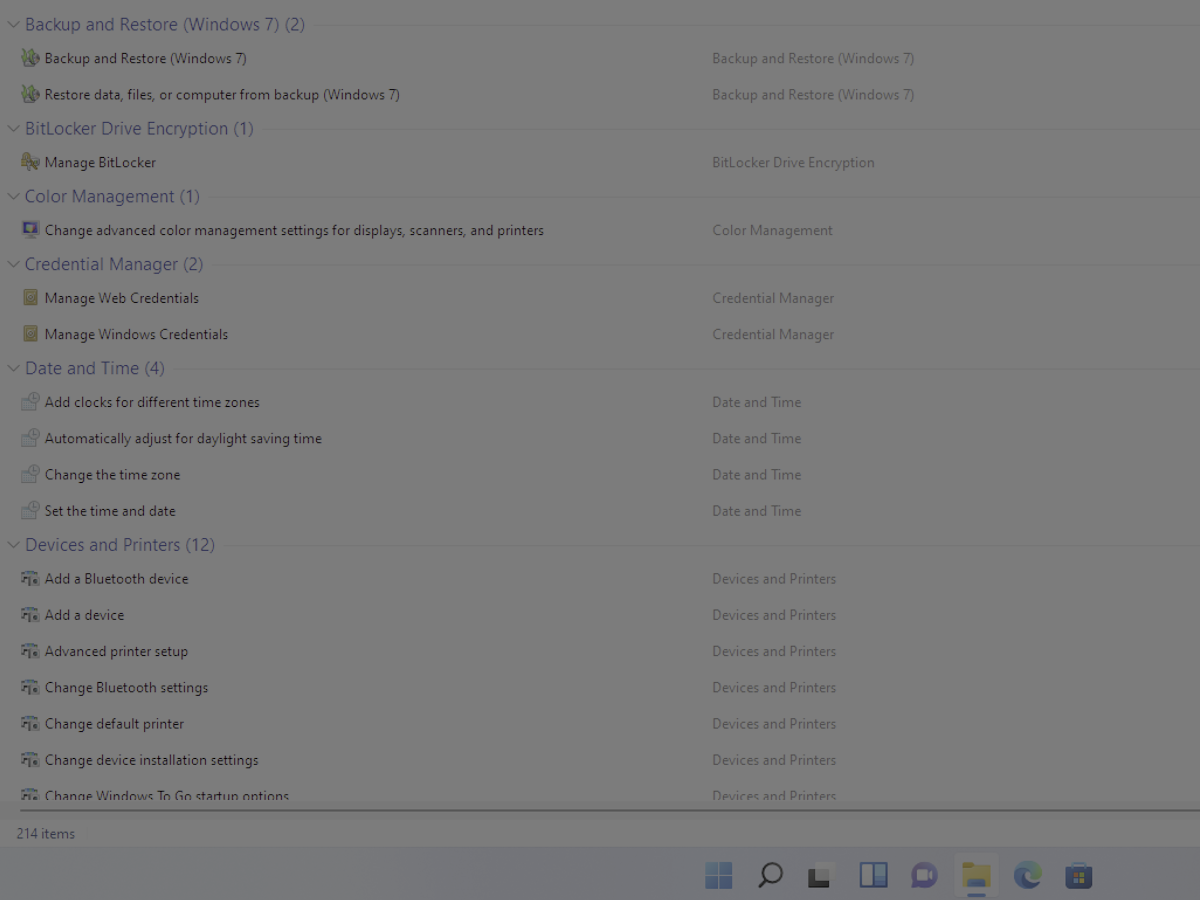1200x900 pixels.
Task: Click clock icon next to Change the time zone
Action: 30,474
